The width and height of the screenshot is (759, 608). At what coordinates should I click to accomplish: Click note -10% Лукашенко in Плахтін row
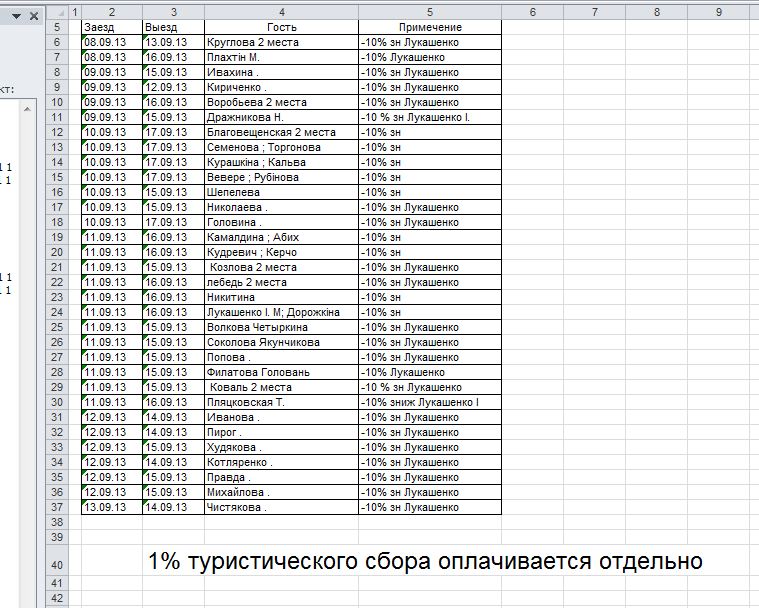(430, 57)
